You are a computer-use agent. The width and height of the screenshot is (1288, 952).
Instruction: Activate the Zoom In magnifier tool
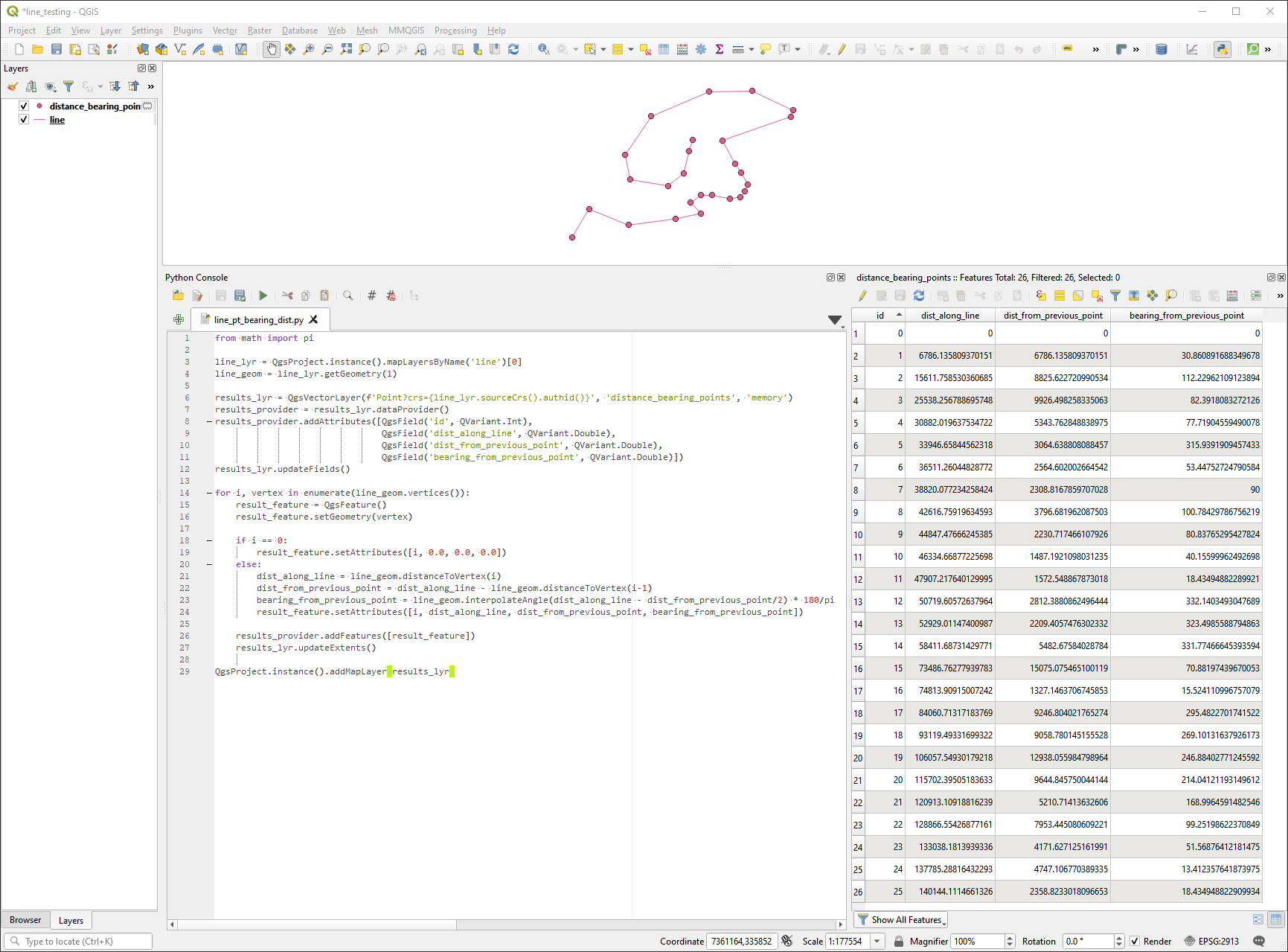(309, 49)
